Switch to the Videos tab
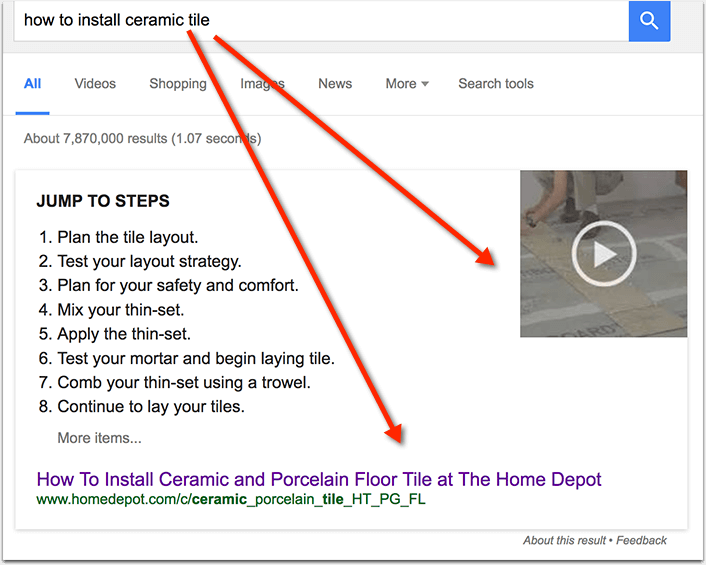The height and width of the screenshot is (565, 706). click(95, 84)
